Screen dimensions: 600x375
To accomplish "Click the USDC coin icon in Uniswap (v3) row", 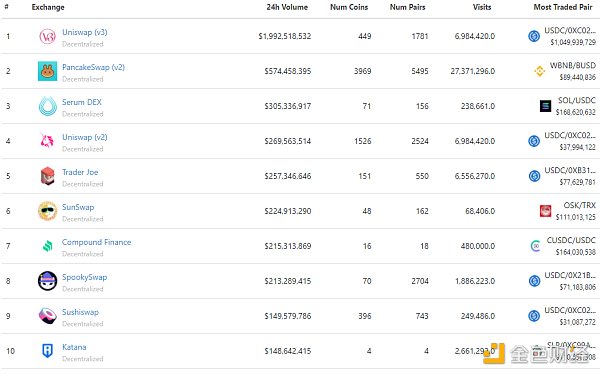I will coord(534,36).
